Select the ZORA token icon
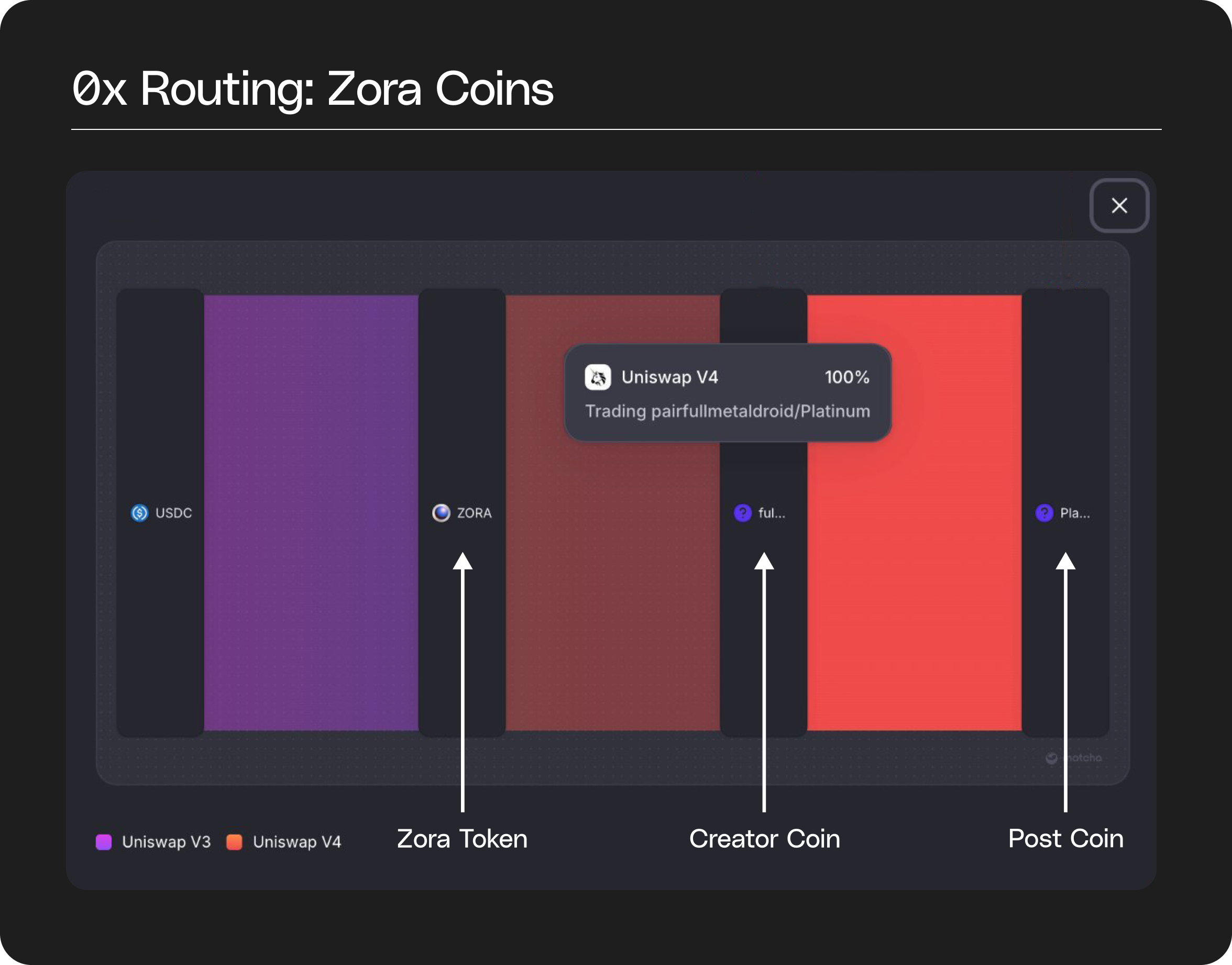 442,513
